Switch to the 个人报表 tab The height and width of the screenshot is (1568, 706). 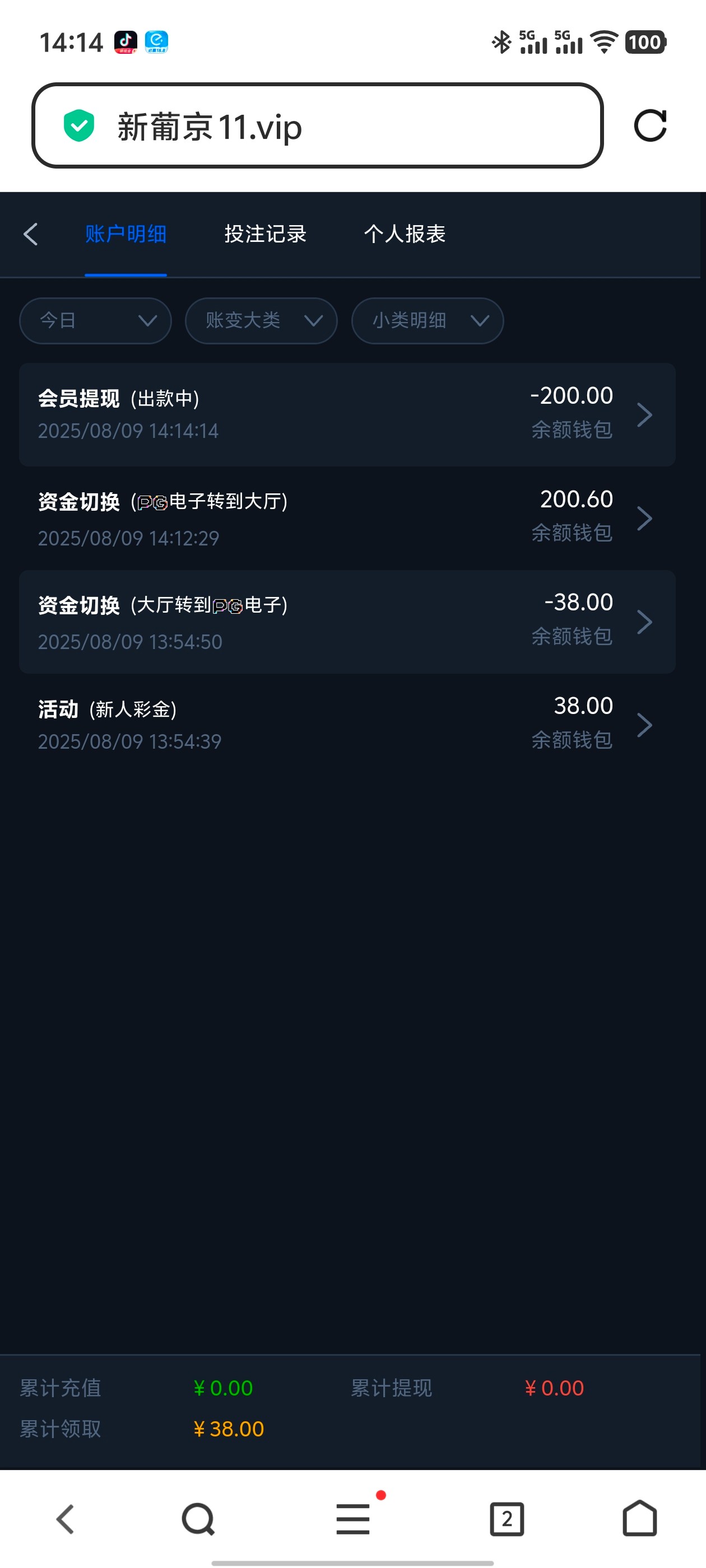405,234
